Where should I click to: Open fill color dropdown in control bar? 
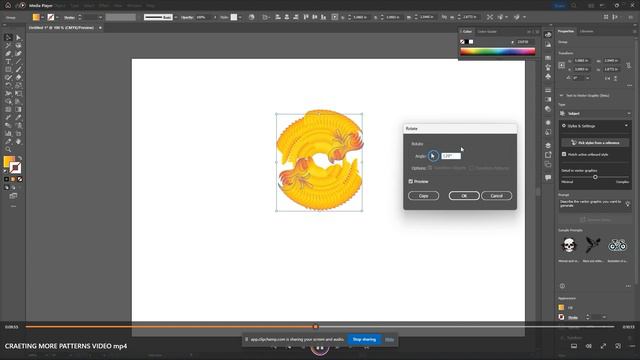(42, 17)
